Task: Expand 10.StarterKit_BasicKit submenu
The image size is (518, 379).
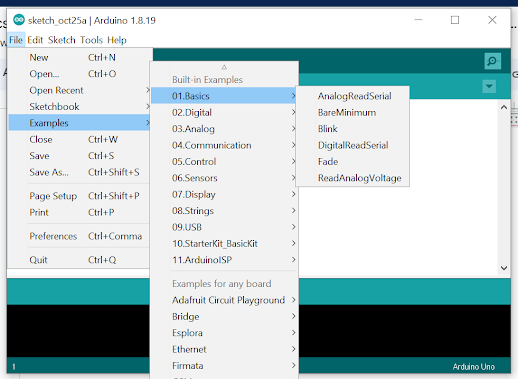Action: click(x=224, y=243)
